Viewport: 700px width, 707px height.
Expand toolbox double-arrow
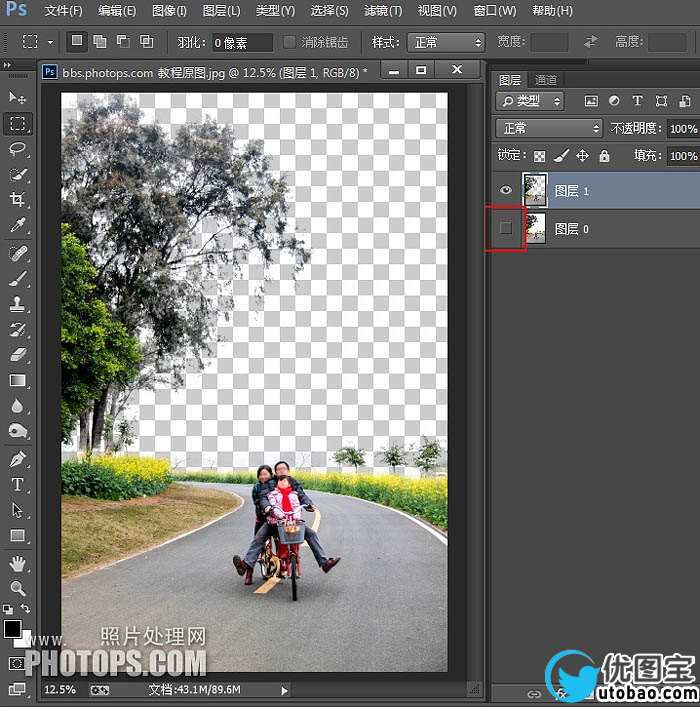click(7, 65)
